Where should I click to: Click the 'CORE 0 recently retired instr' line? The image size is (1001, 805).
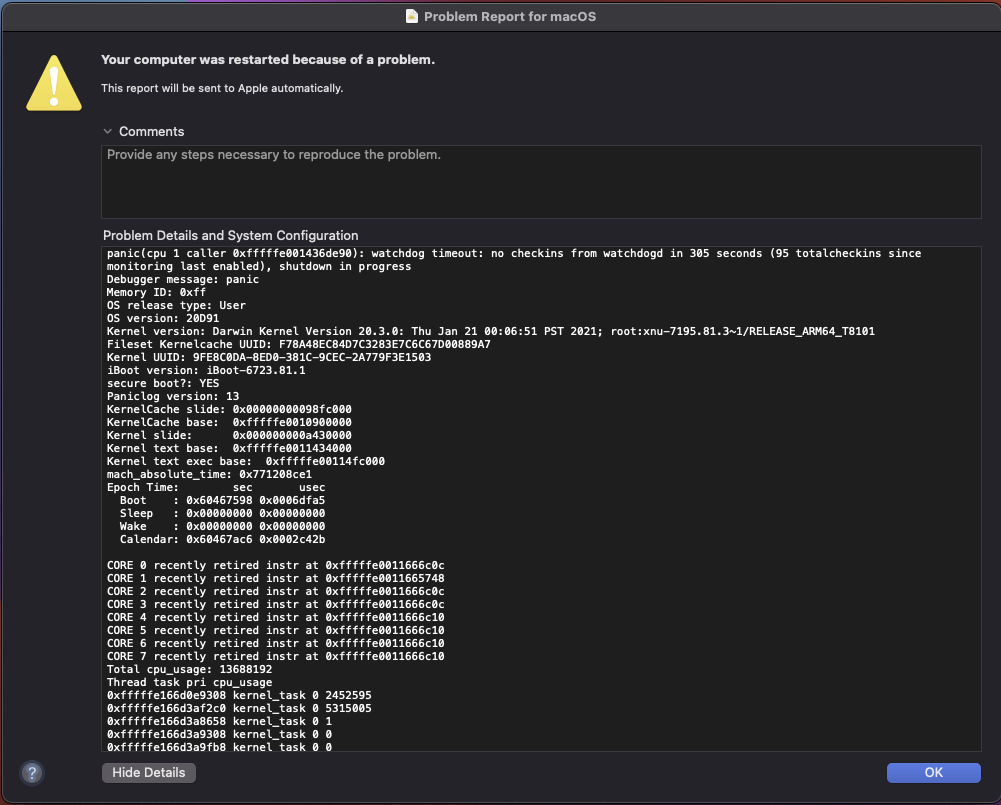pyautogui.click(x=276, y=566)
